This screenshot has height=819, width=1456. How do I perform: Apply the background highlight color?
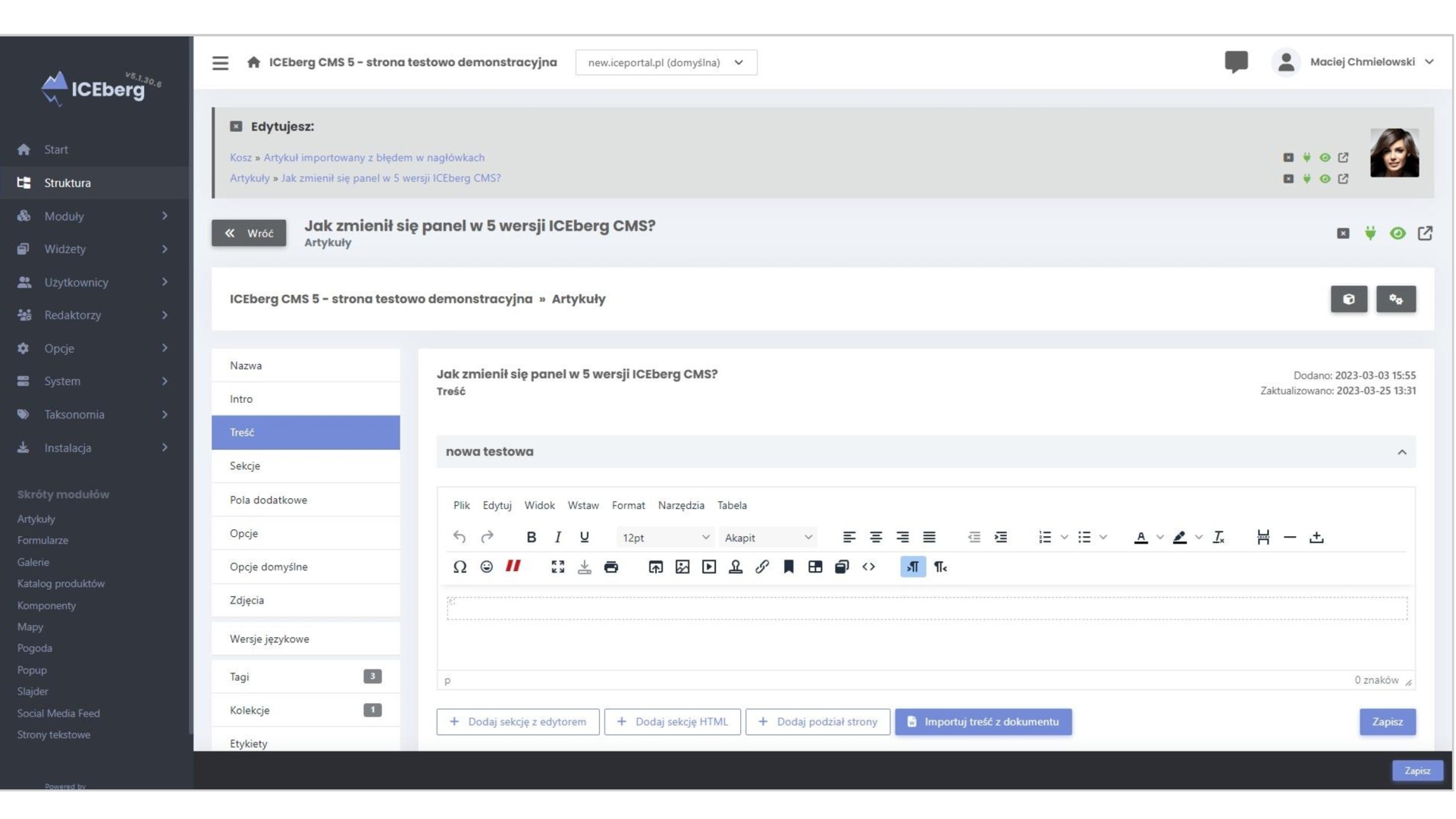(1179, 537)
